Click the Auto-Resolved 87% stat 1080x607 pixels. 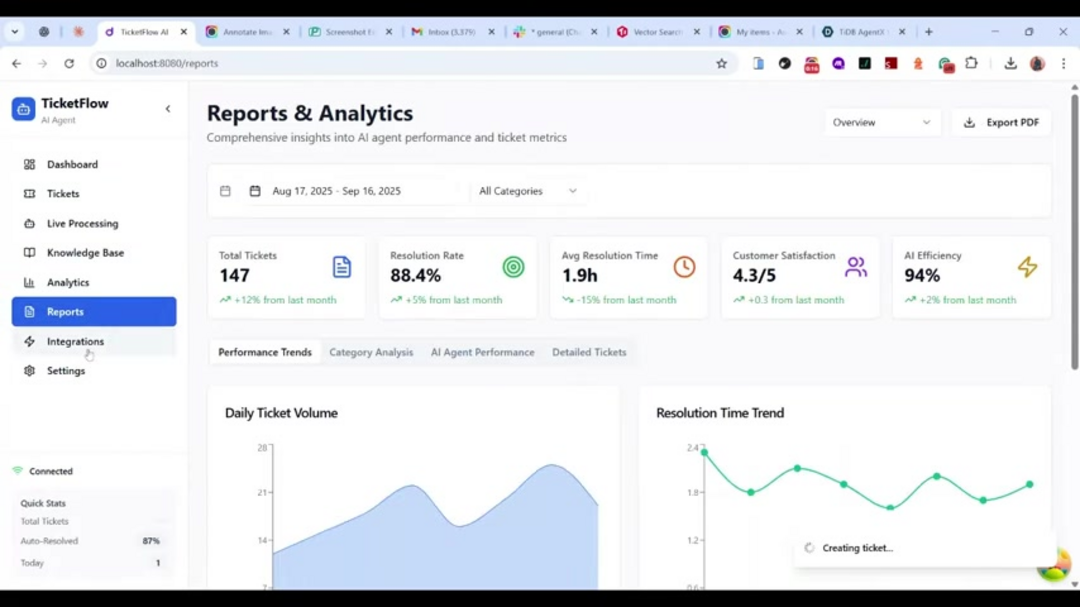point(92,540)
